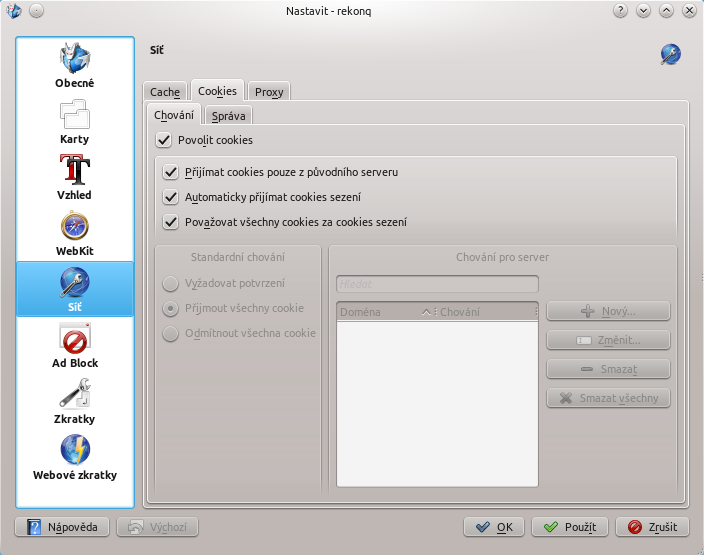Screen dimensions: 704x555
Task: Open the Ad Block settings section
Action: [75, 345]
